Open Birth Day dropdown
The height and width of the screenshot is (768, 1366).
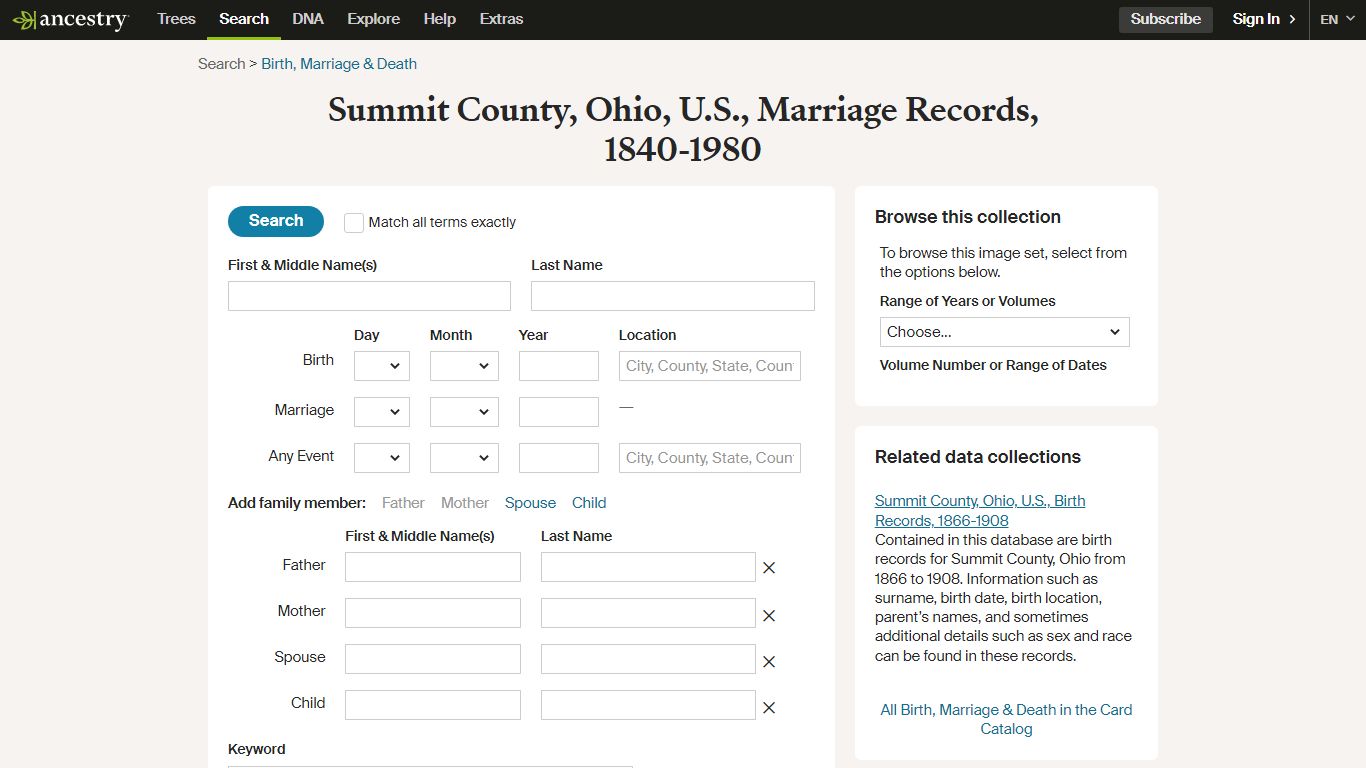click(382, 366)
